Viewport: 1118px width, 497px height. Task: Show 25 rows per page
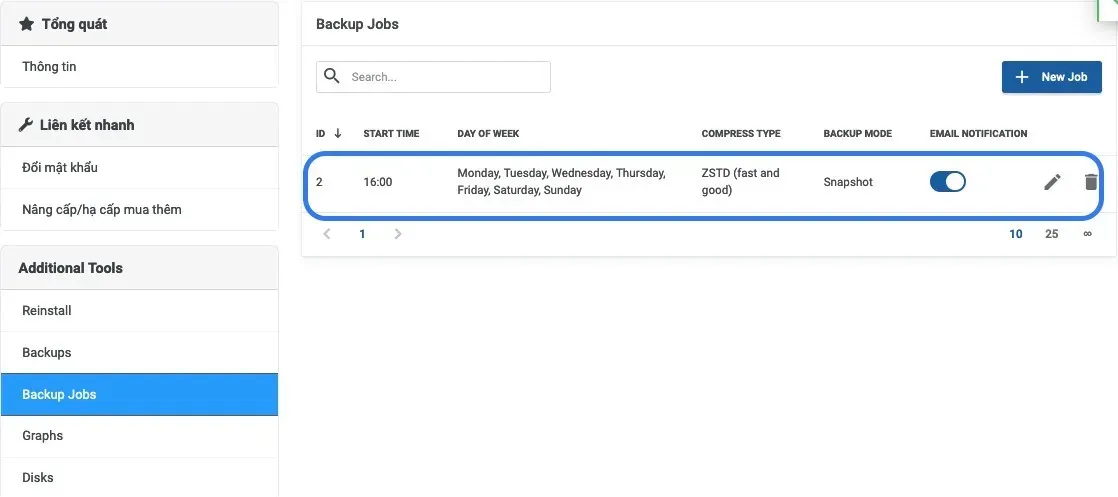pos(1052,234)
